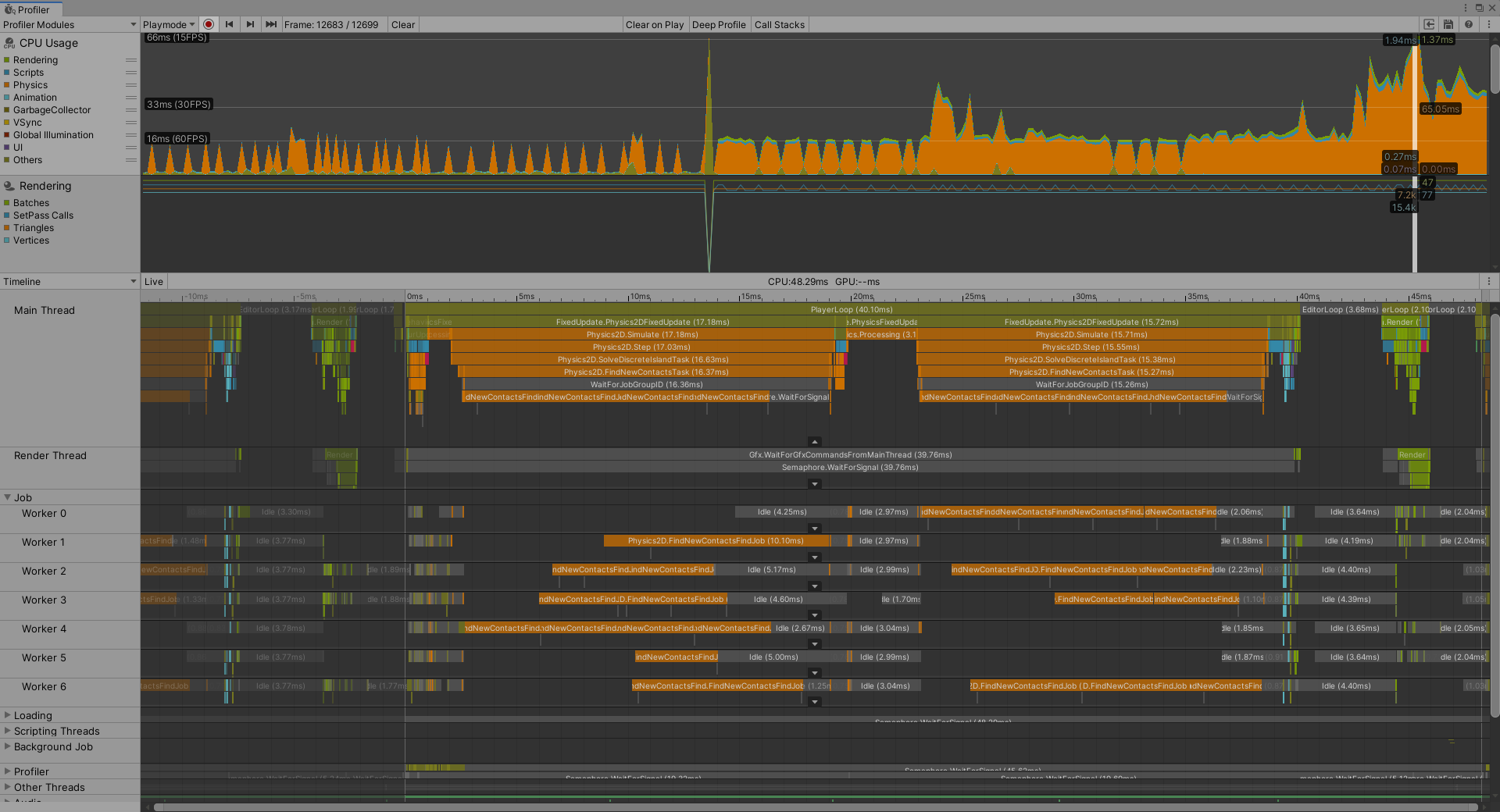Image resolution: width=1500 pixels, height=812 pixels.
Task: Open the profiler help question-mark icon
Action: tap(1469, 24)
